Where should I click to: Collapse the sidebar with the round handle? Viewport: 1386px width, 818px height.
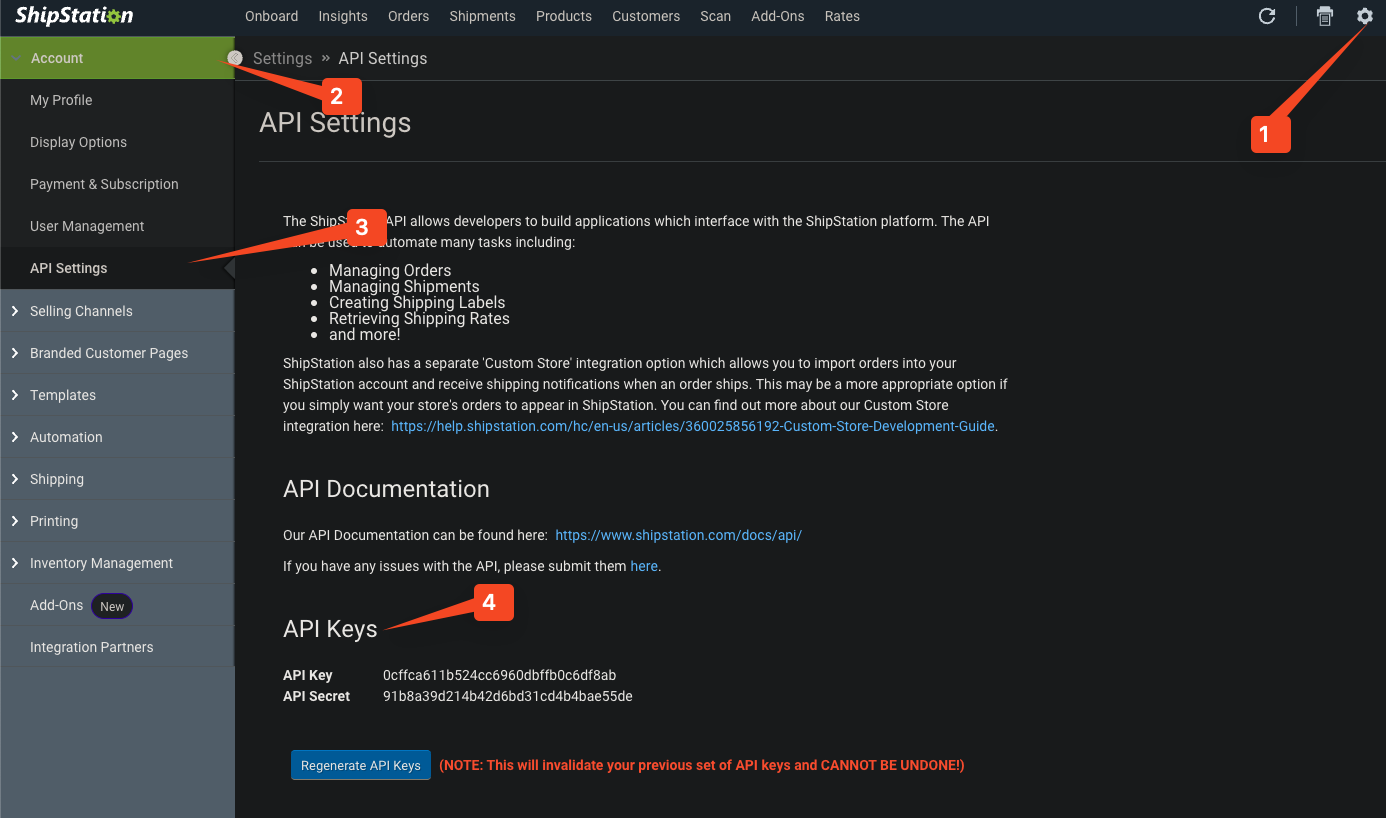point(235,58)
